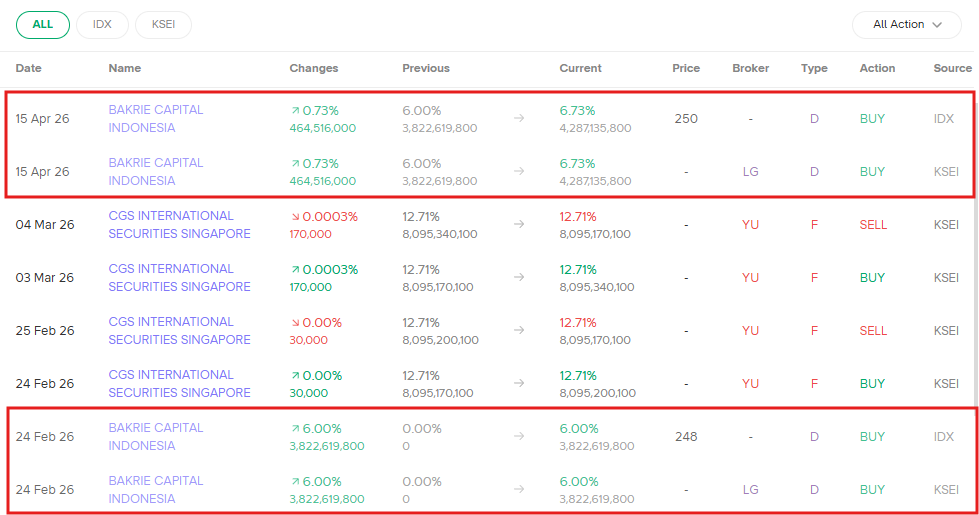Open Bakrie Capital Indonesia in 24 Feb KSEI row
The width and height of the screenshot is (979, 515).
pyautogui.click(x=156, y=490)
